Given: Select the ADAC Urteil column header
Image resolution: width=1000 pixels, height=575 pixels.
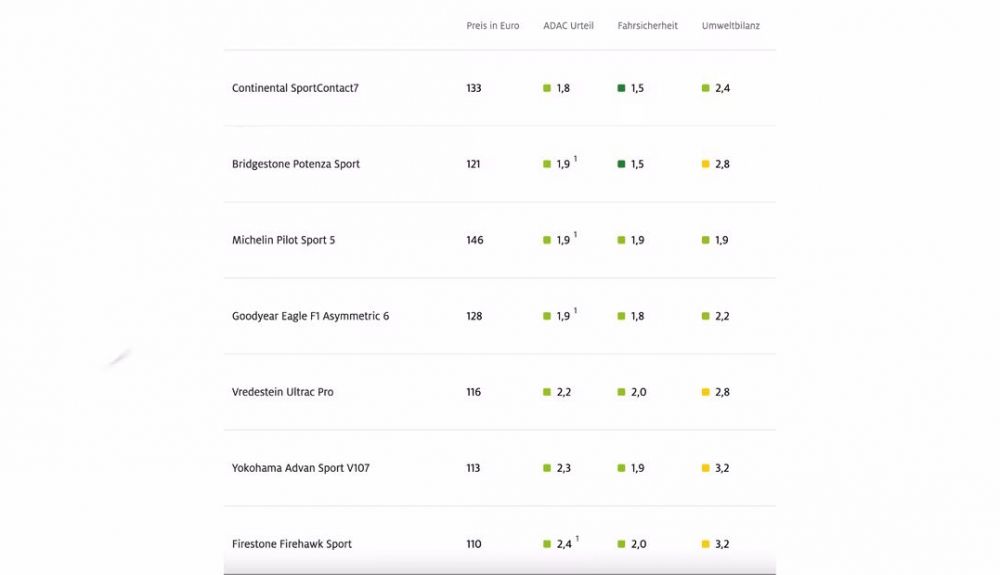Looking at the screenshot, I should coord(568,25).
